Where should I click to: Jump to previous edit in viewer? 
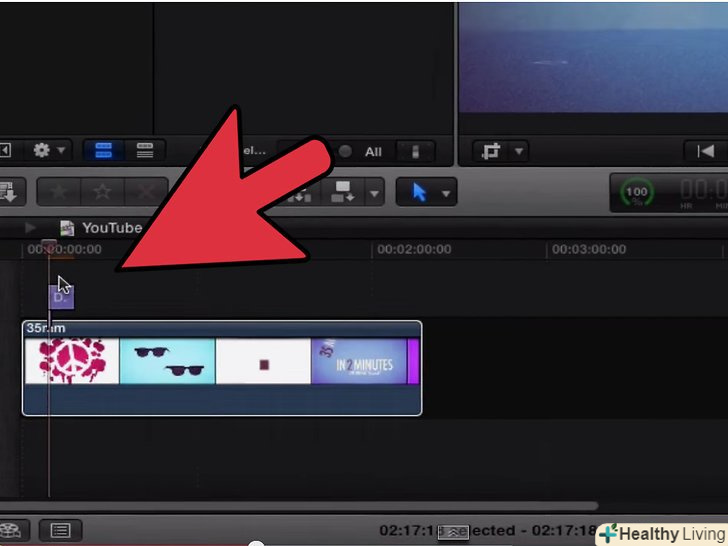tap(706, 151)
